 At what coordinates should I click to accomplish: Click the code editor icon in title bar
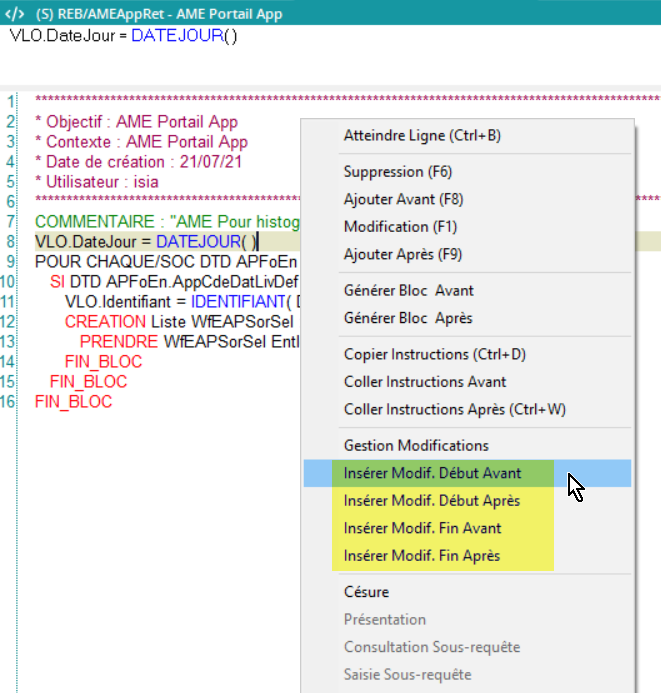click(15, 14)
